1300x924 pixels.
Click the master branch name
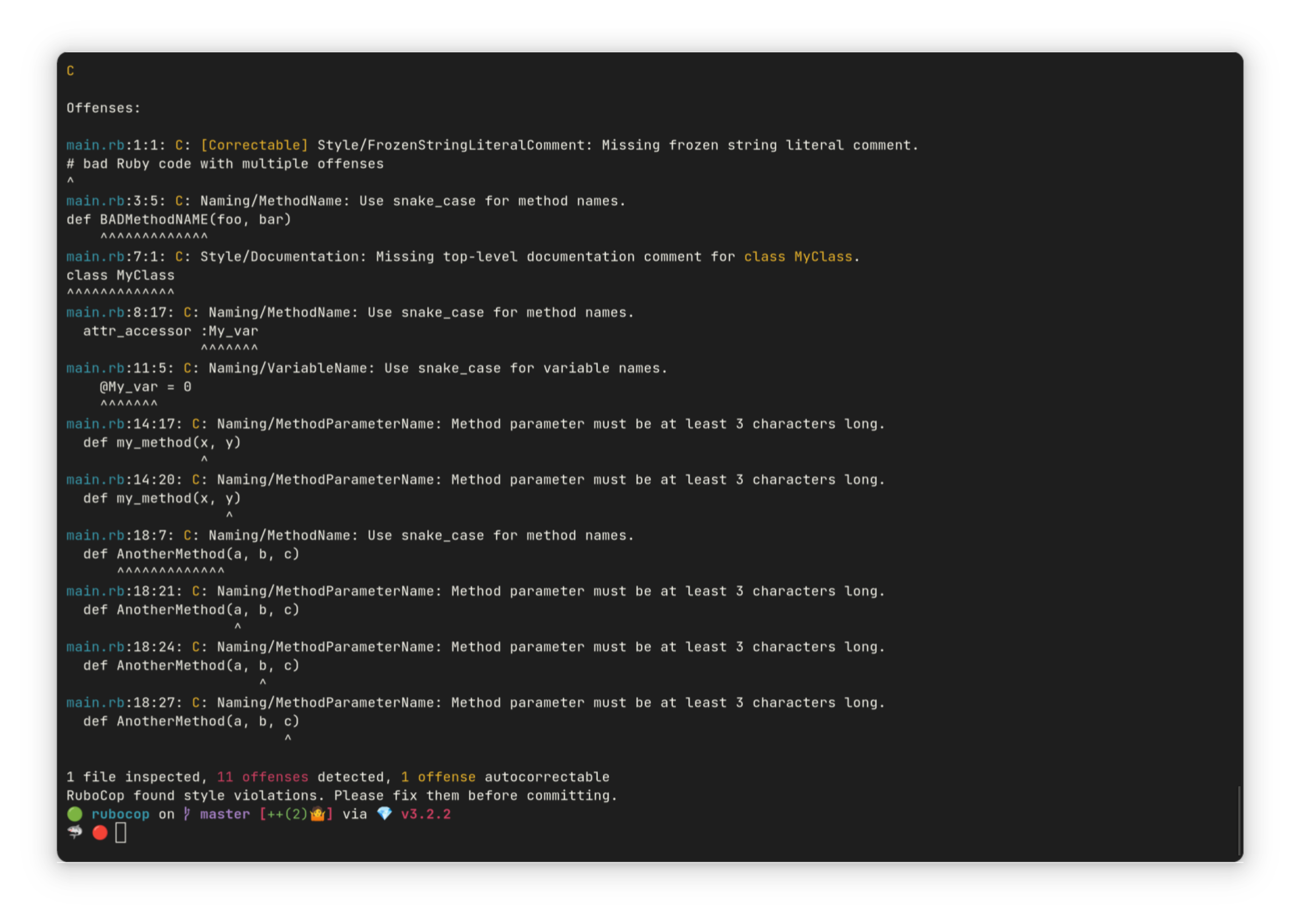pos(225,814)
